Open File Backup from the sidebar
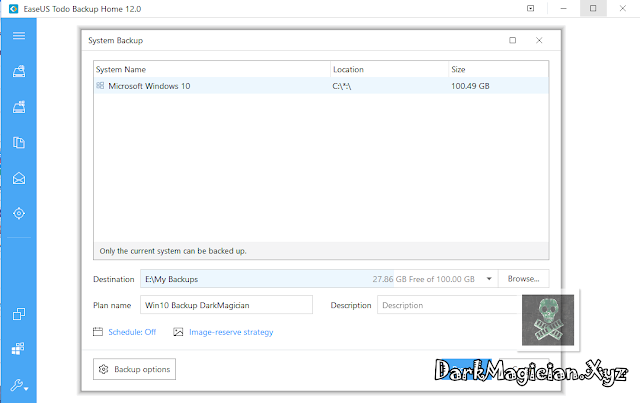 (x=19, y=142)
